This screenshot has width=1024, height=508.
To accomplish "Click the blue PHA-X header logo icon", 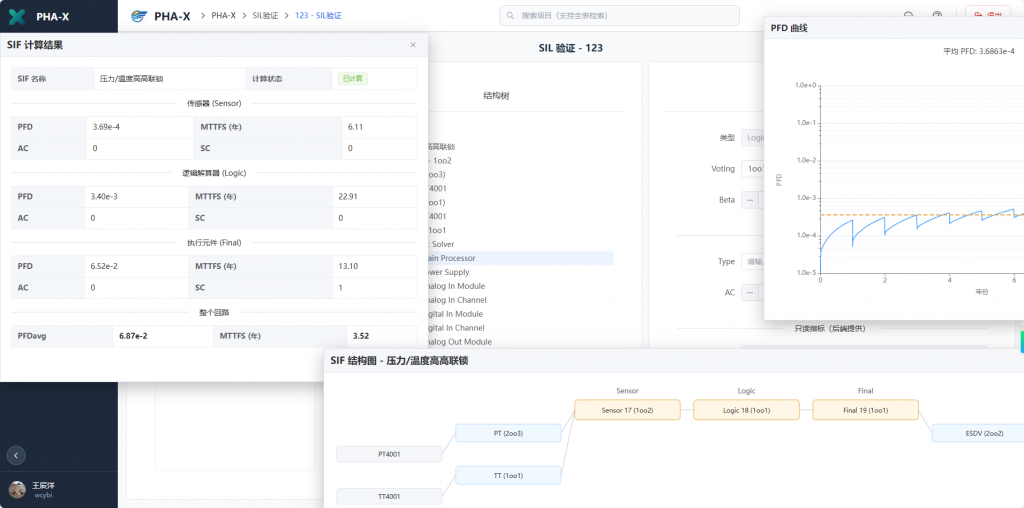I will coord(138,16).
